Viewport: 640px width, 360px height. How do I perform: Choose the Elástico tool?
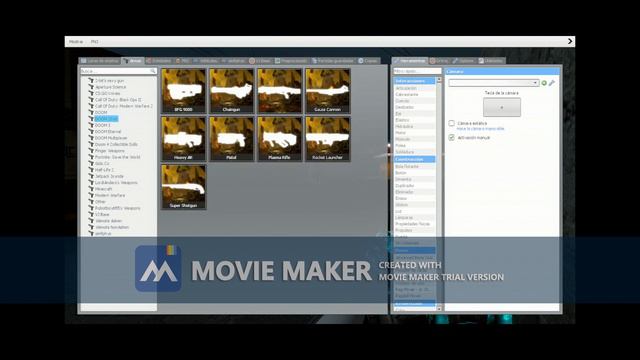click(x=415, y=120)
